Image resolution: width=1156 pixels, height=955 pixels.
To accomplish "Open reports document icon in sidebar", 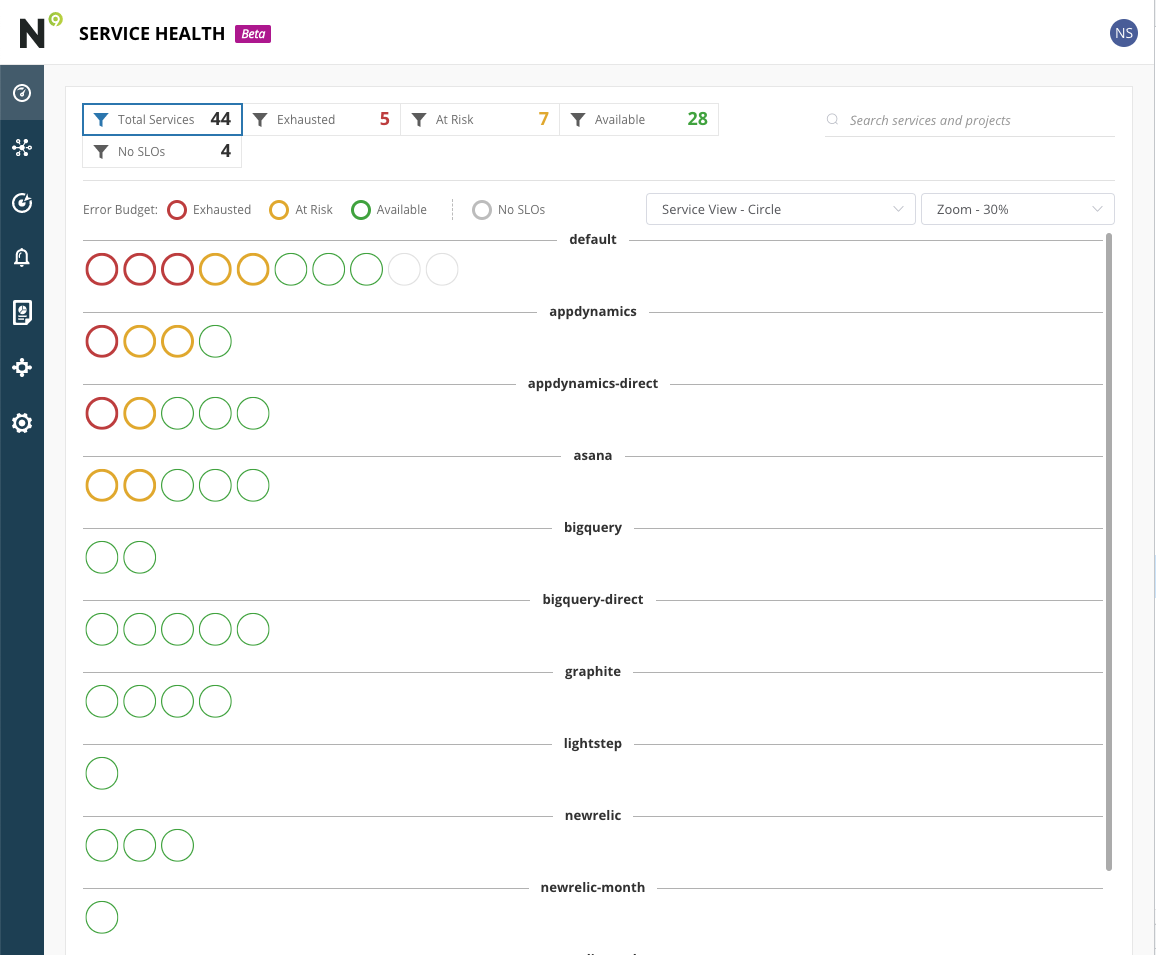I will [x=22, y=313].
